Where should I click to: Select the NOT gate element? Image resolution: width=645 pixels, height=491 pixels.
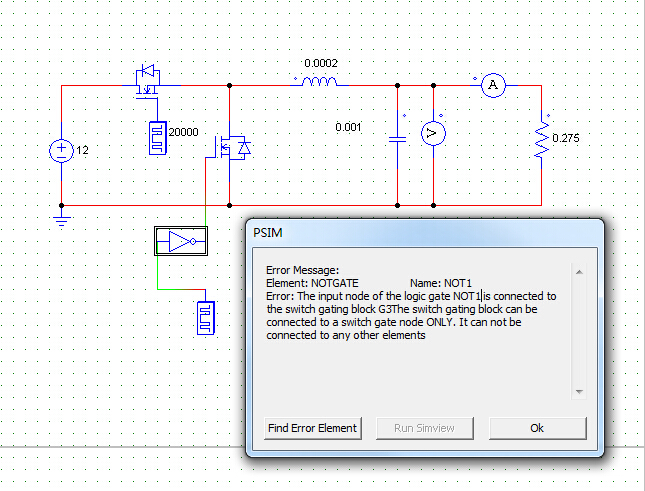181,241
